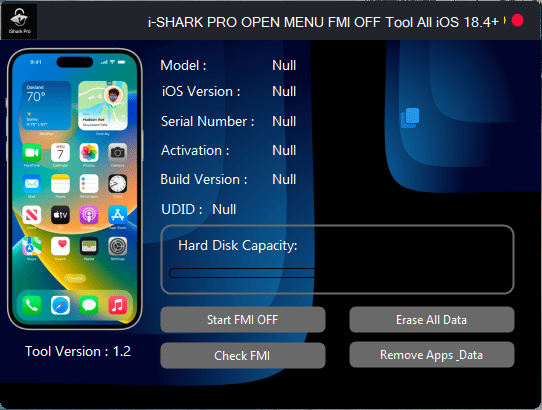Select the Null value beside Build Version
Screen dimensions: 542x410
coord(284,179)
